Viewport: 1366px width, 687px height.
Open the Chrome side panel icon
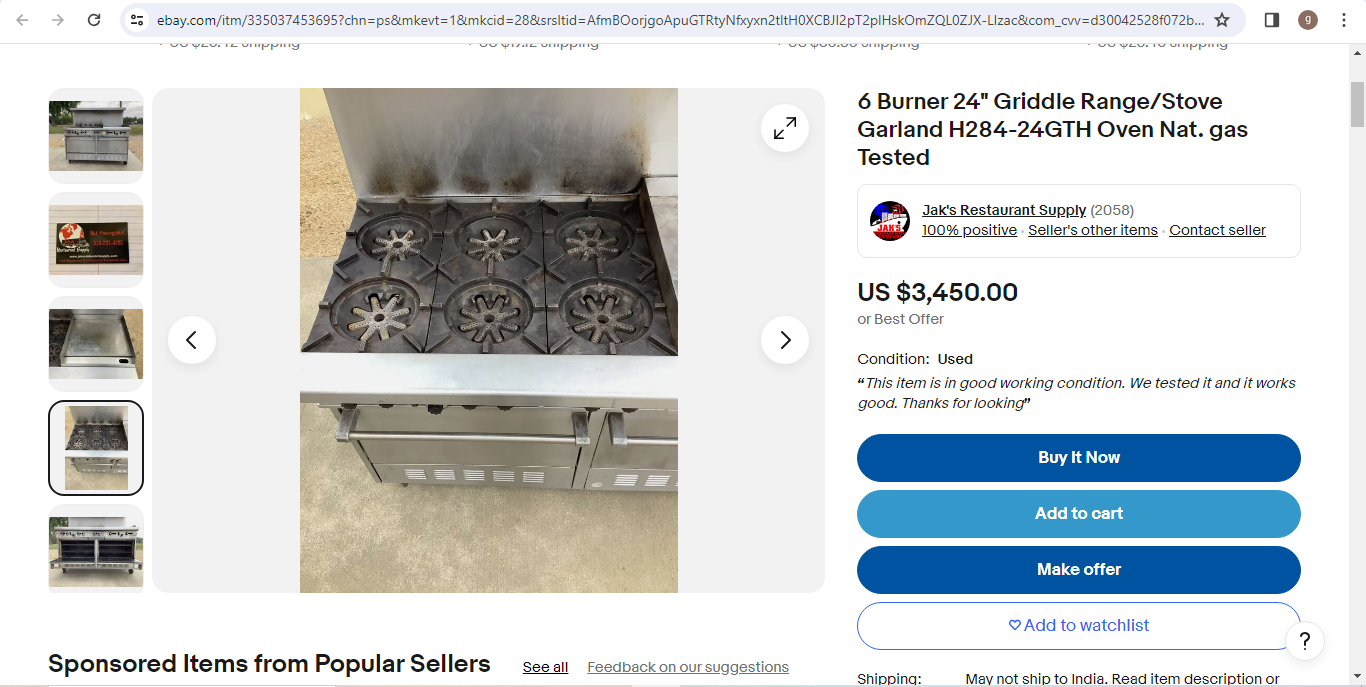(x=1272, y=20)
